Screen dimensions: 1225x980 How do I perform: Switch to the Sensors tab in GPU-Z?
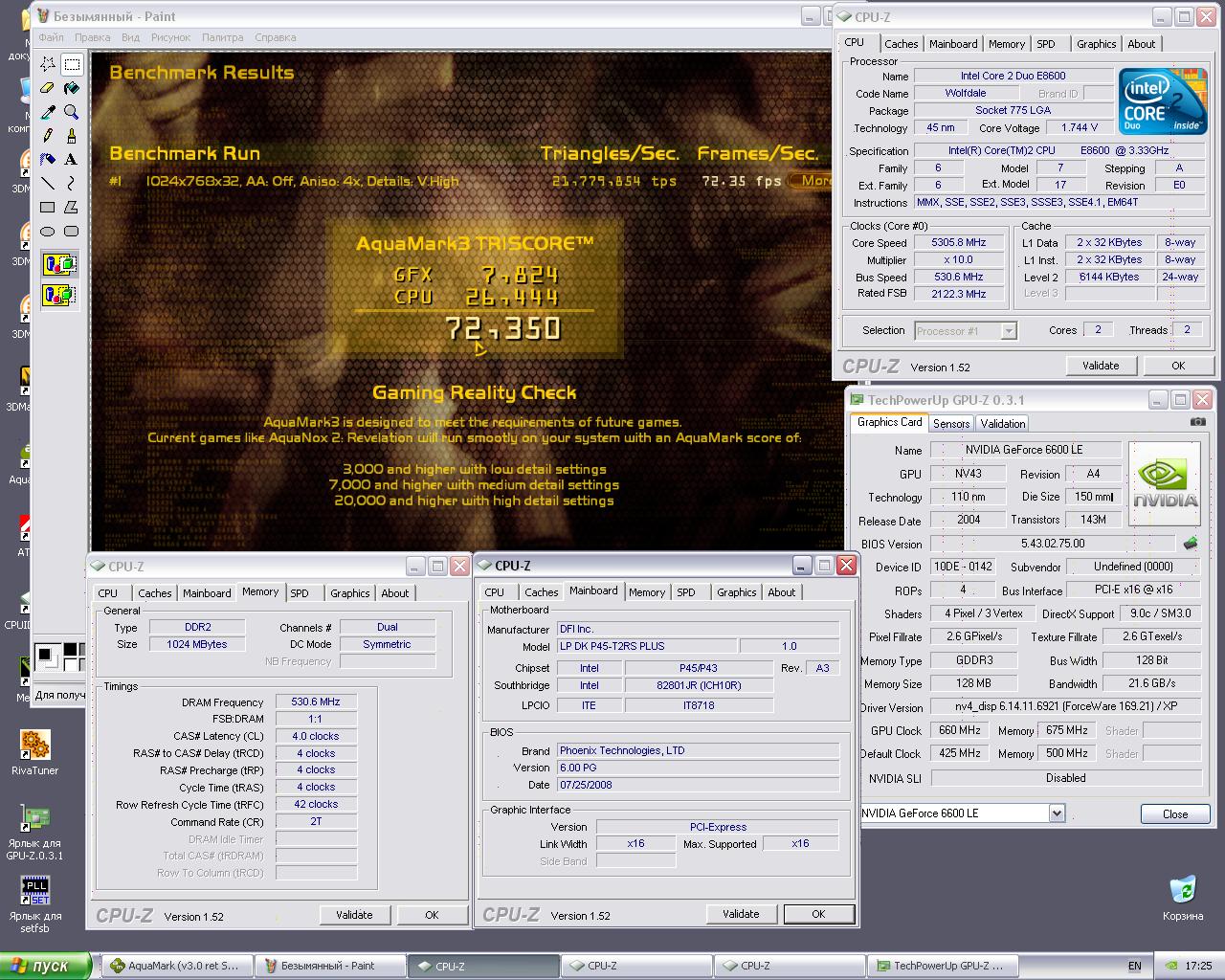pyautogui.click(x=951, y=424)
